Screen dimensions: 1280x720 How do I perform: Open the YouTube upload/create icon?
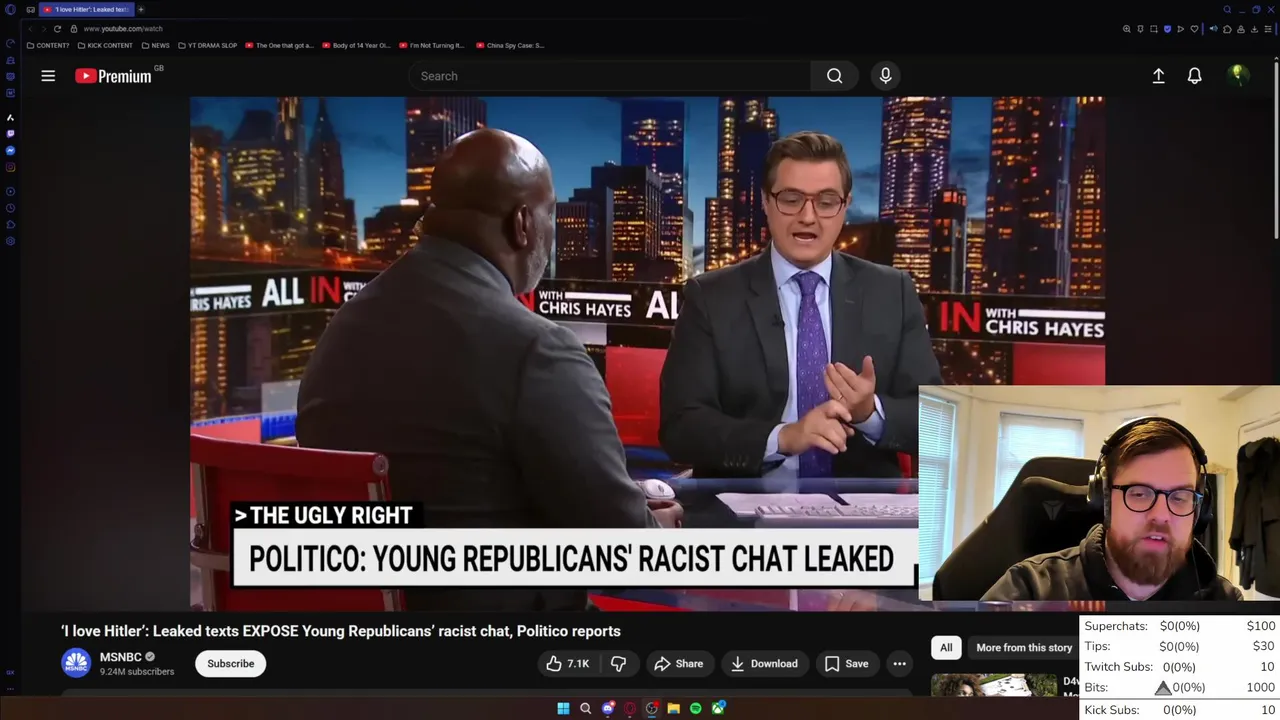pyautogui.click(x=1158, y=76)
